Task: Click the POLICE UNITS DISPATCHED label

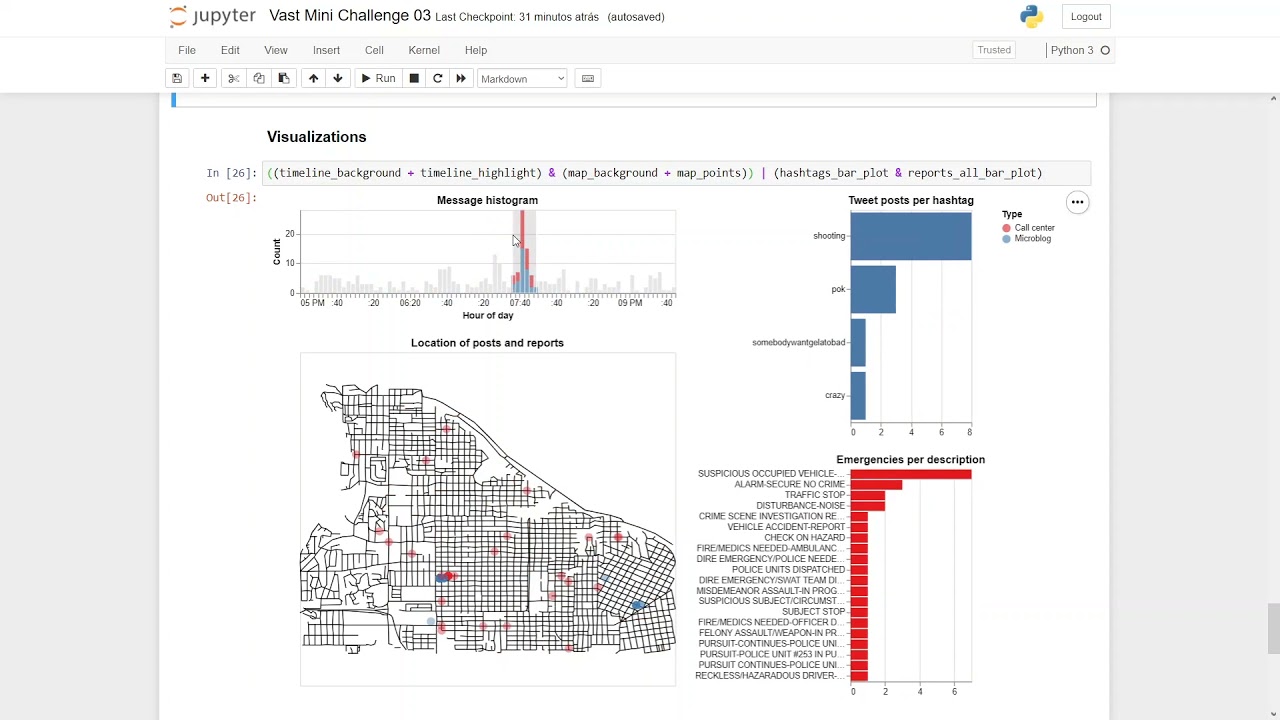Action: click(x=788, y=570)
